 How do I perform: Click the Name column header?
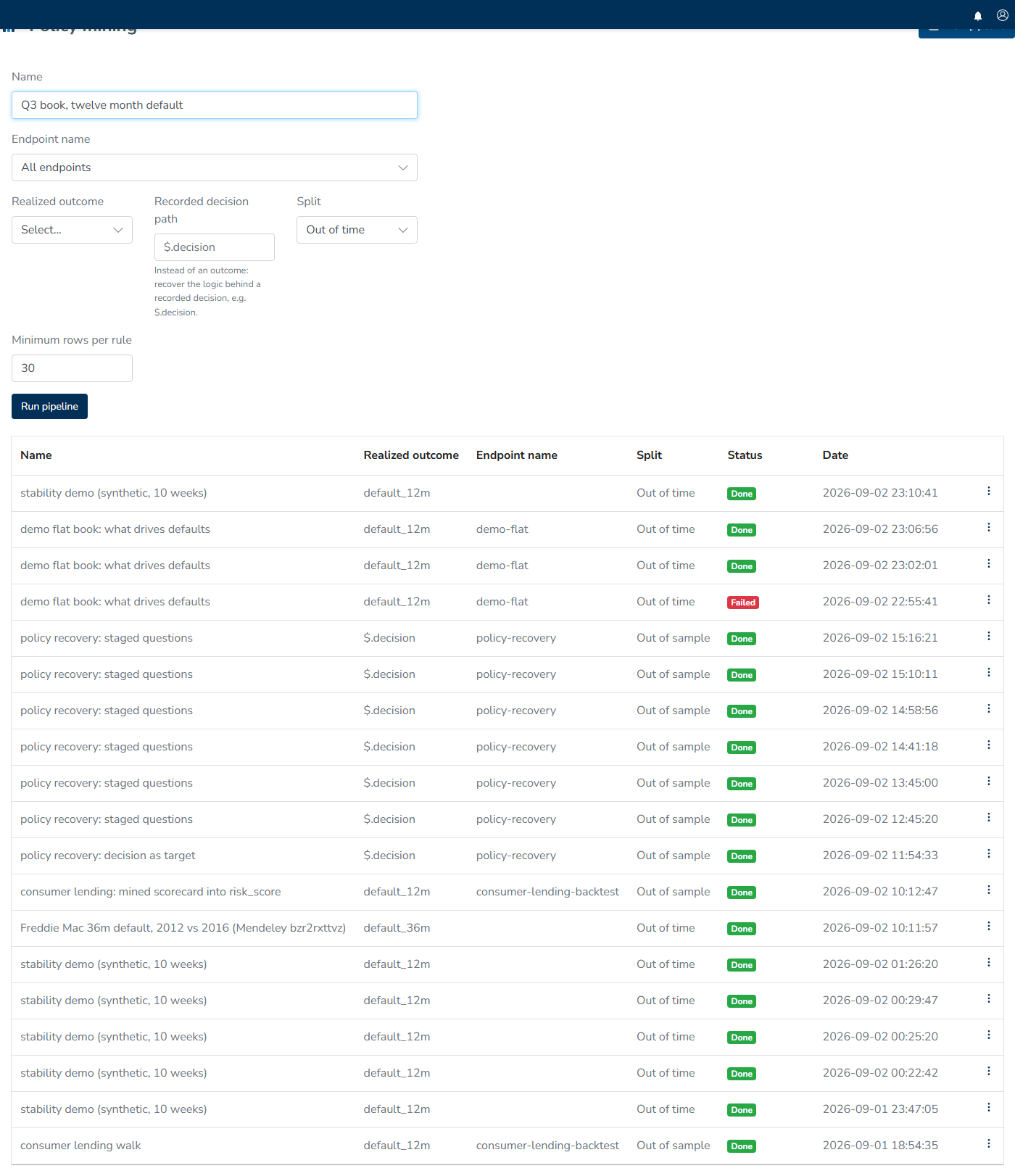tap(36, 455)
